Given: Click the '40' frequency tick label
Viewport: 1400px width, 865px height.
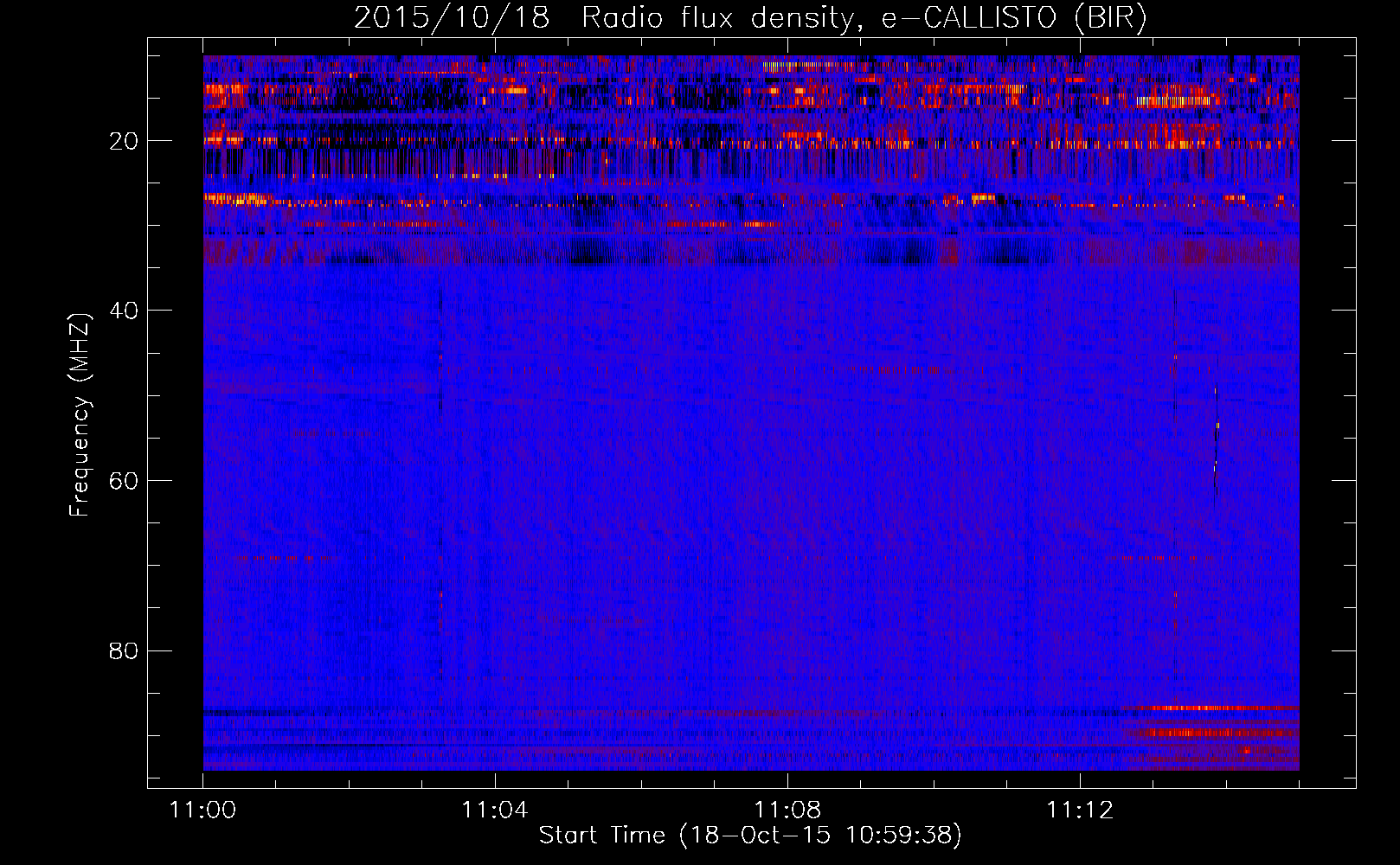Looking at the screenshot, I should [x=125, y=311].
